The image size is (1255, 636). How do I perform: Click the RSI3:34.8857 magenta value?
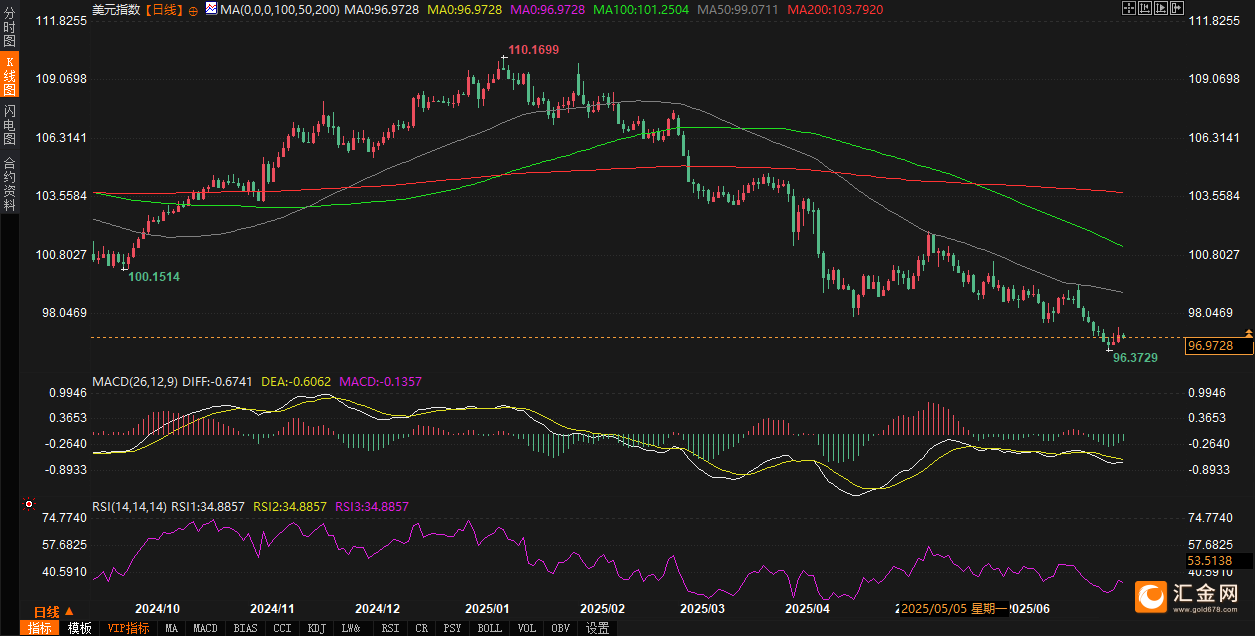coord(372,507)
